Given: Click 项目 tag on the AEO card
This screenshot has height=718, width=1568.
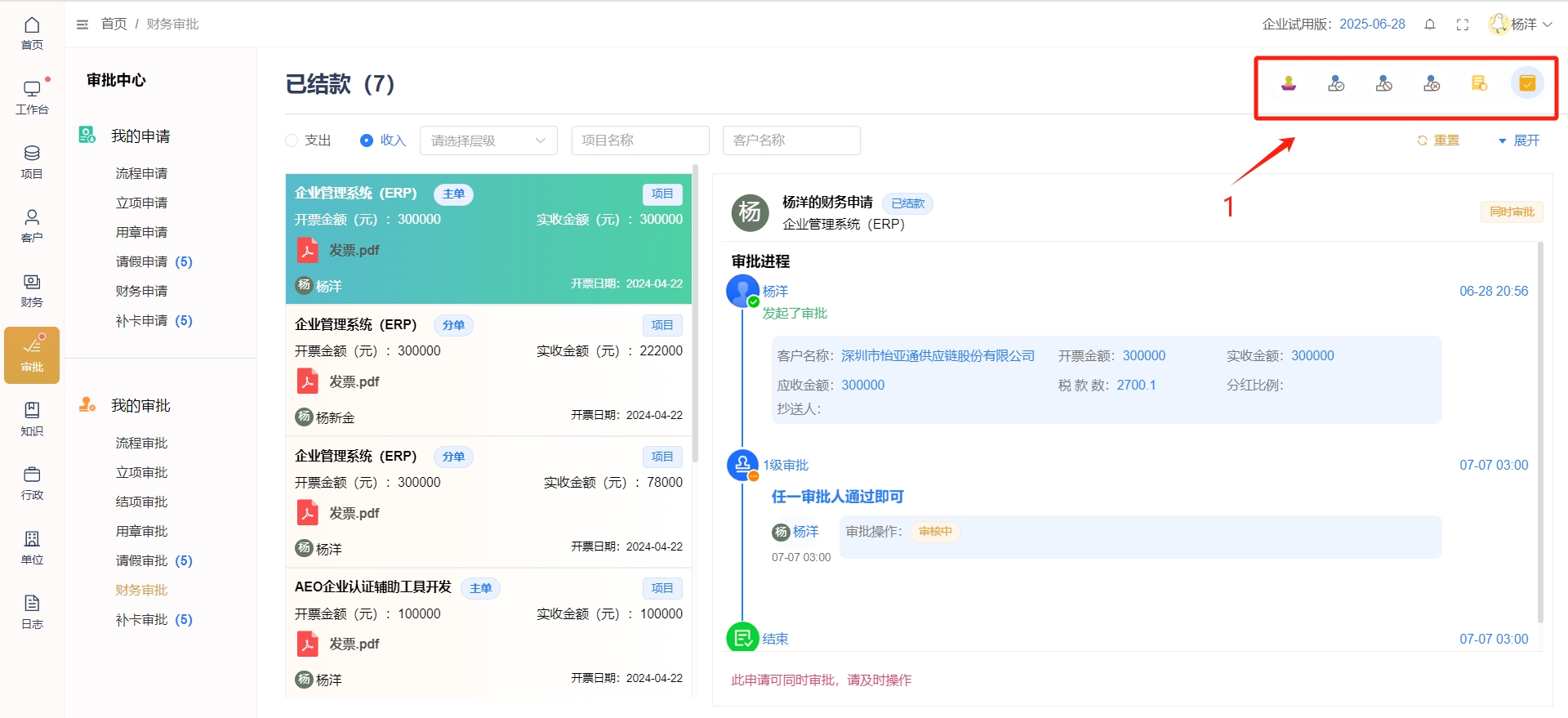Looking at the screenshot, I should coord(662,588).
